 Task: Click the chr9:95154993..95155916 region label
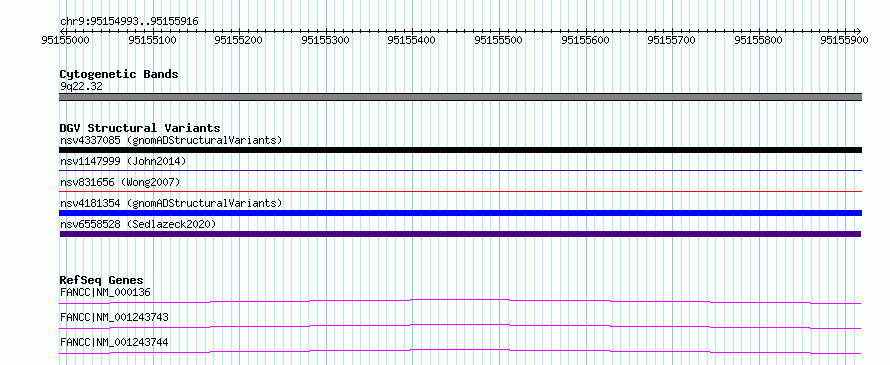129,21
